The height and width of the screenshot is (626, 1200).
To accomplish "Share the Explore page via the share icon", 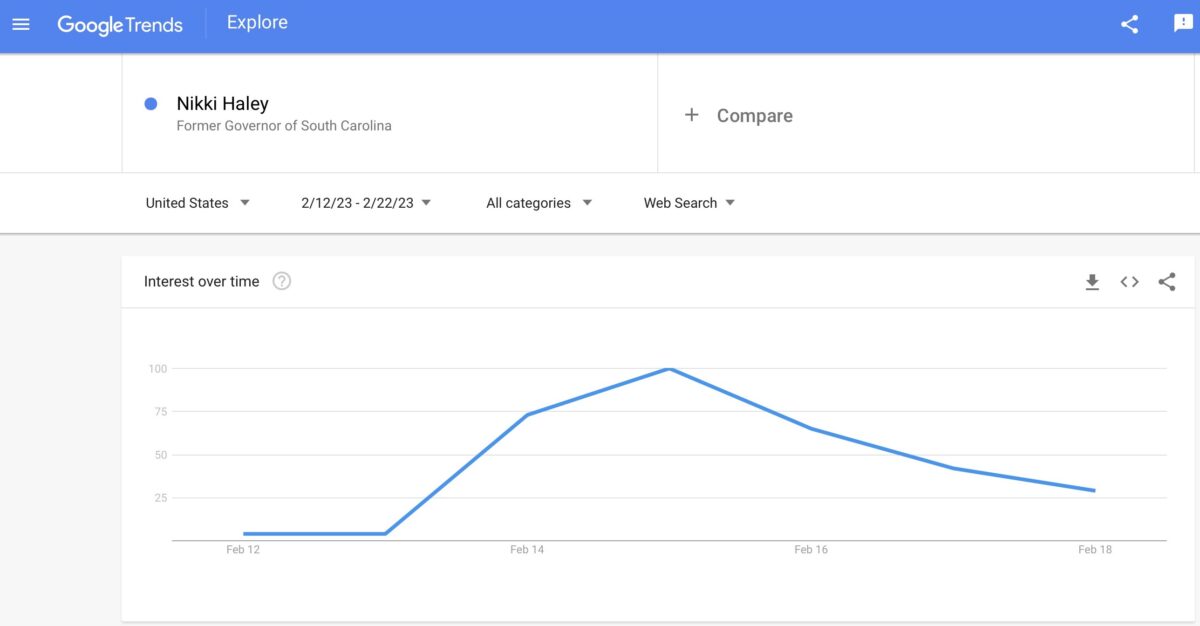I will (x=1129, y=24).
